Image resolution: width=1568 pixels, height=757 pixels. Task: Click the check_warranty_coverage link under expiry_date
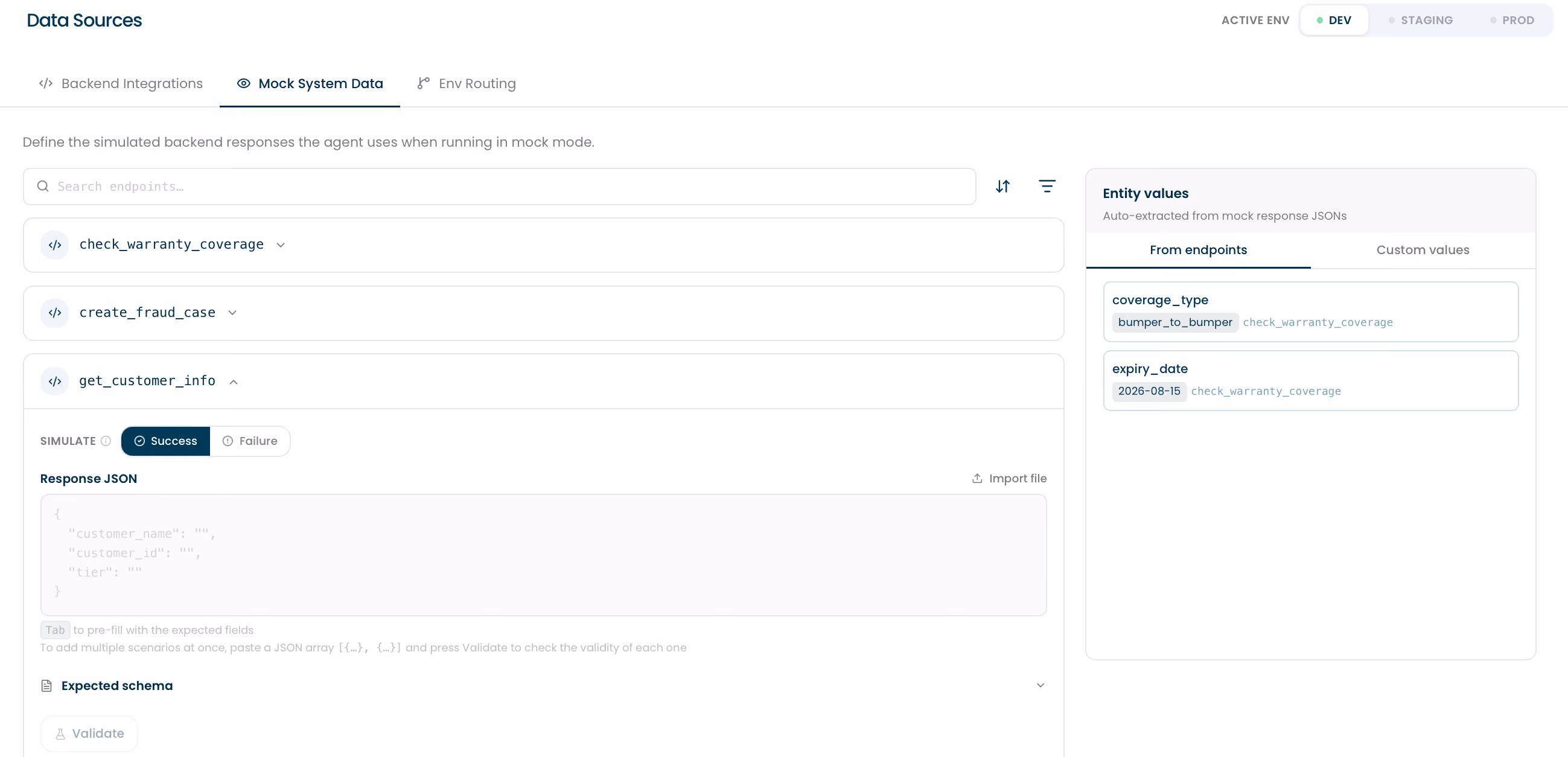(1266, 391)
